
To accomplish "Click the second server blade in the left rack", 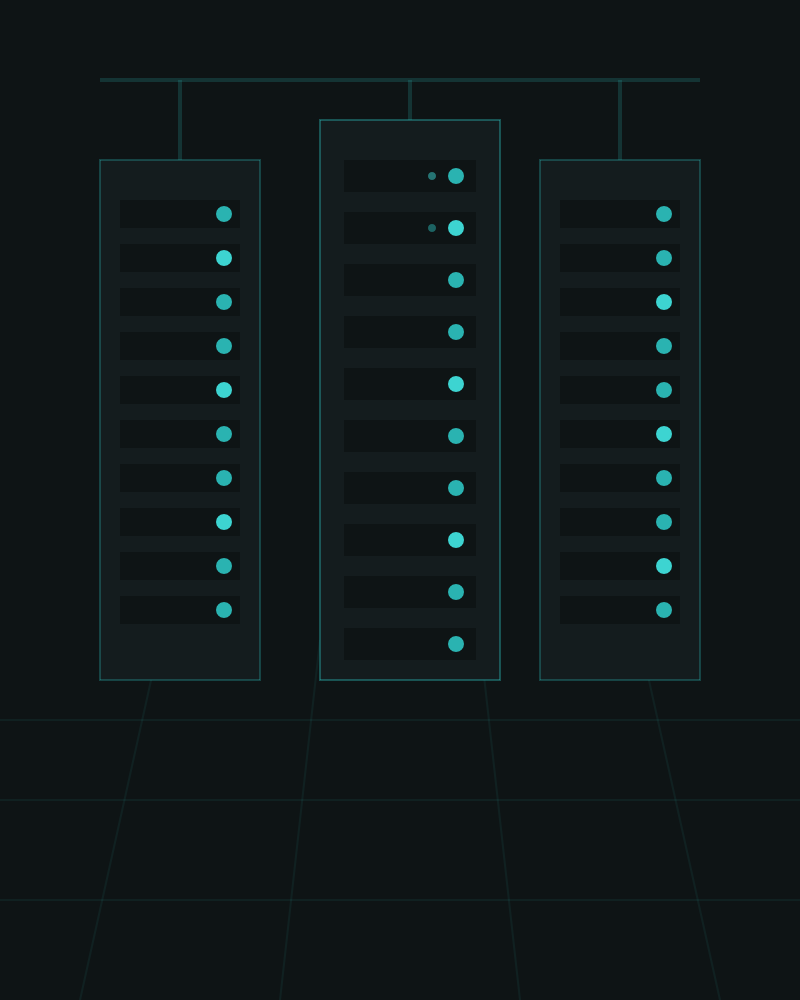I will pyautogui.click(x=180, y=257).
